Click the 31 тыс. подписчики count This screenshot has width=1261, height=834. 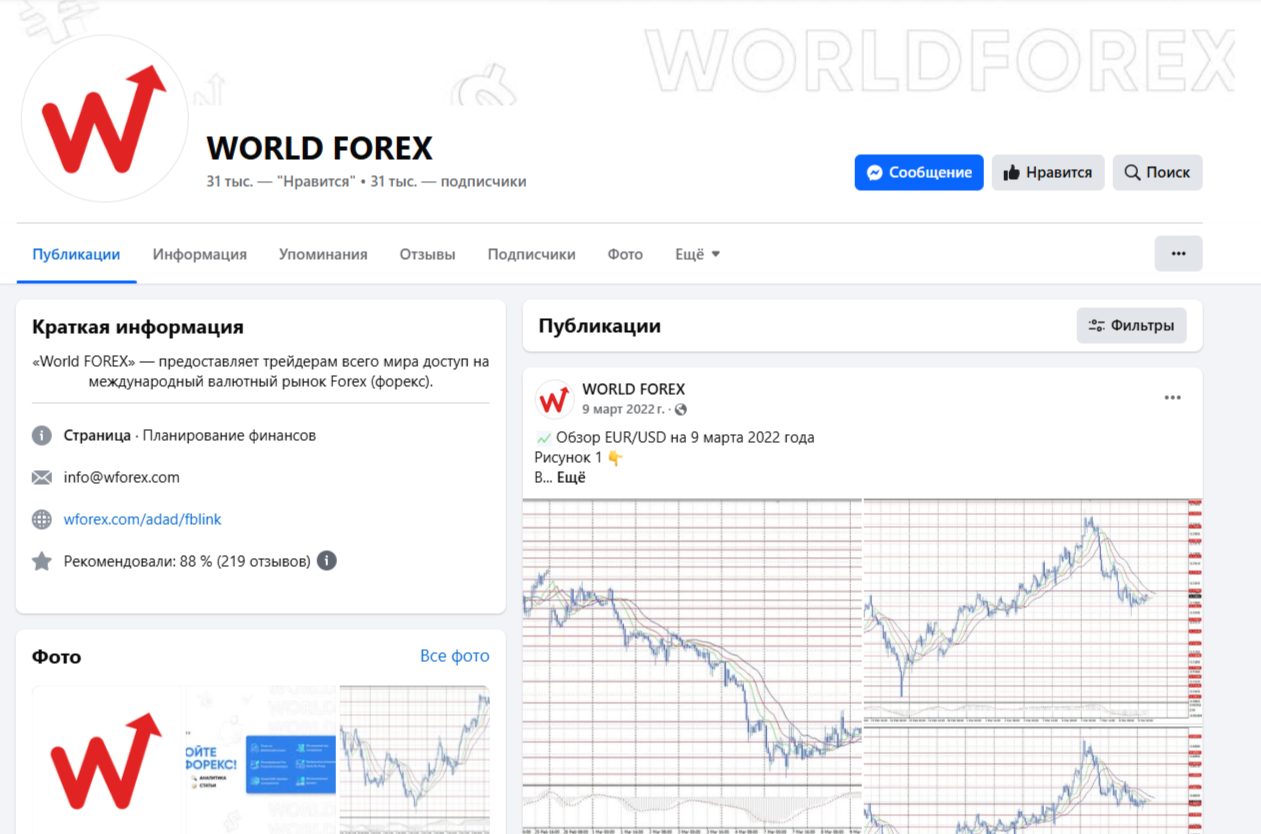click(x=448, y=182)
